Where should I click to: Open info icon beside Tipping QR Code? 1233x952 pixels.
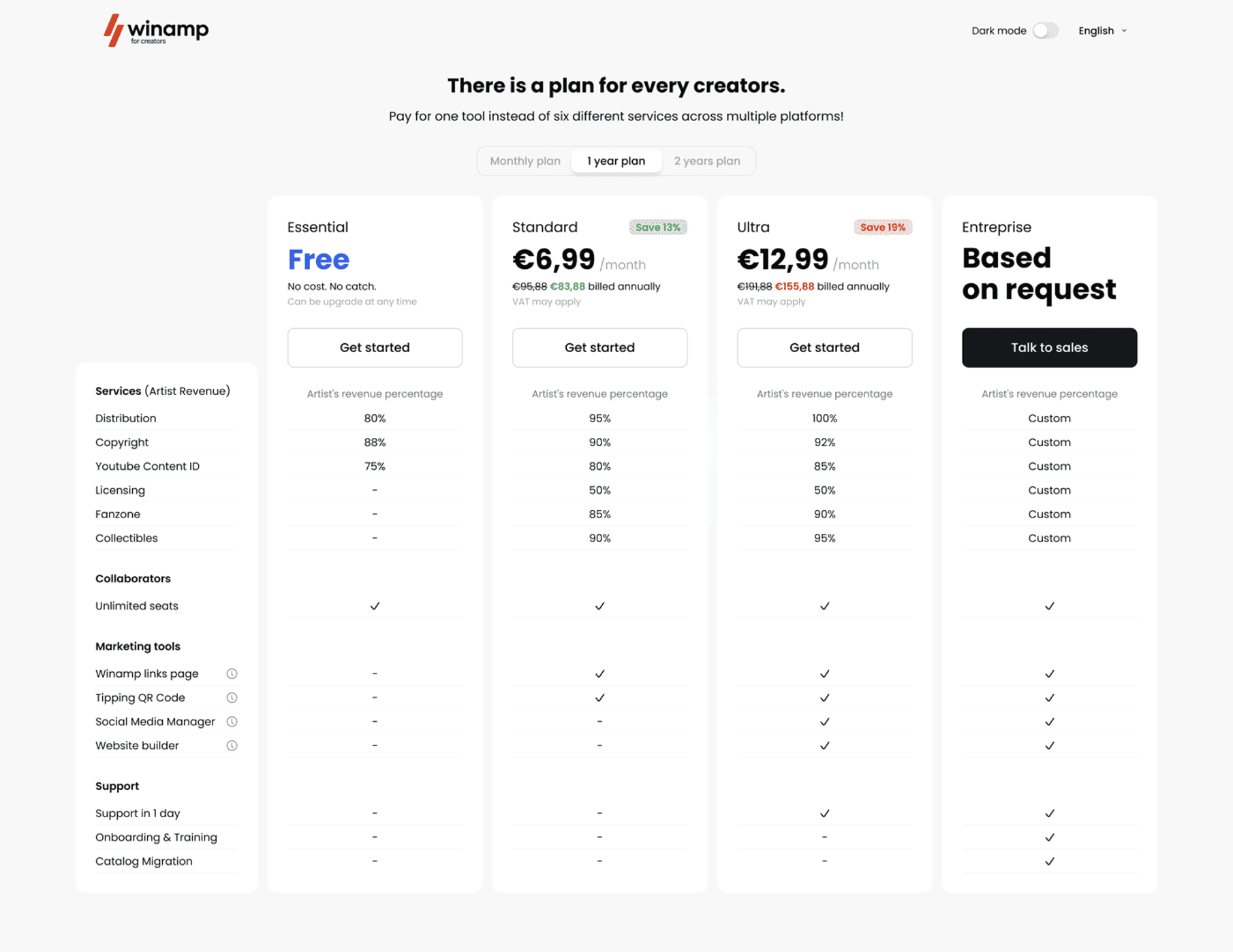point(232,697)
